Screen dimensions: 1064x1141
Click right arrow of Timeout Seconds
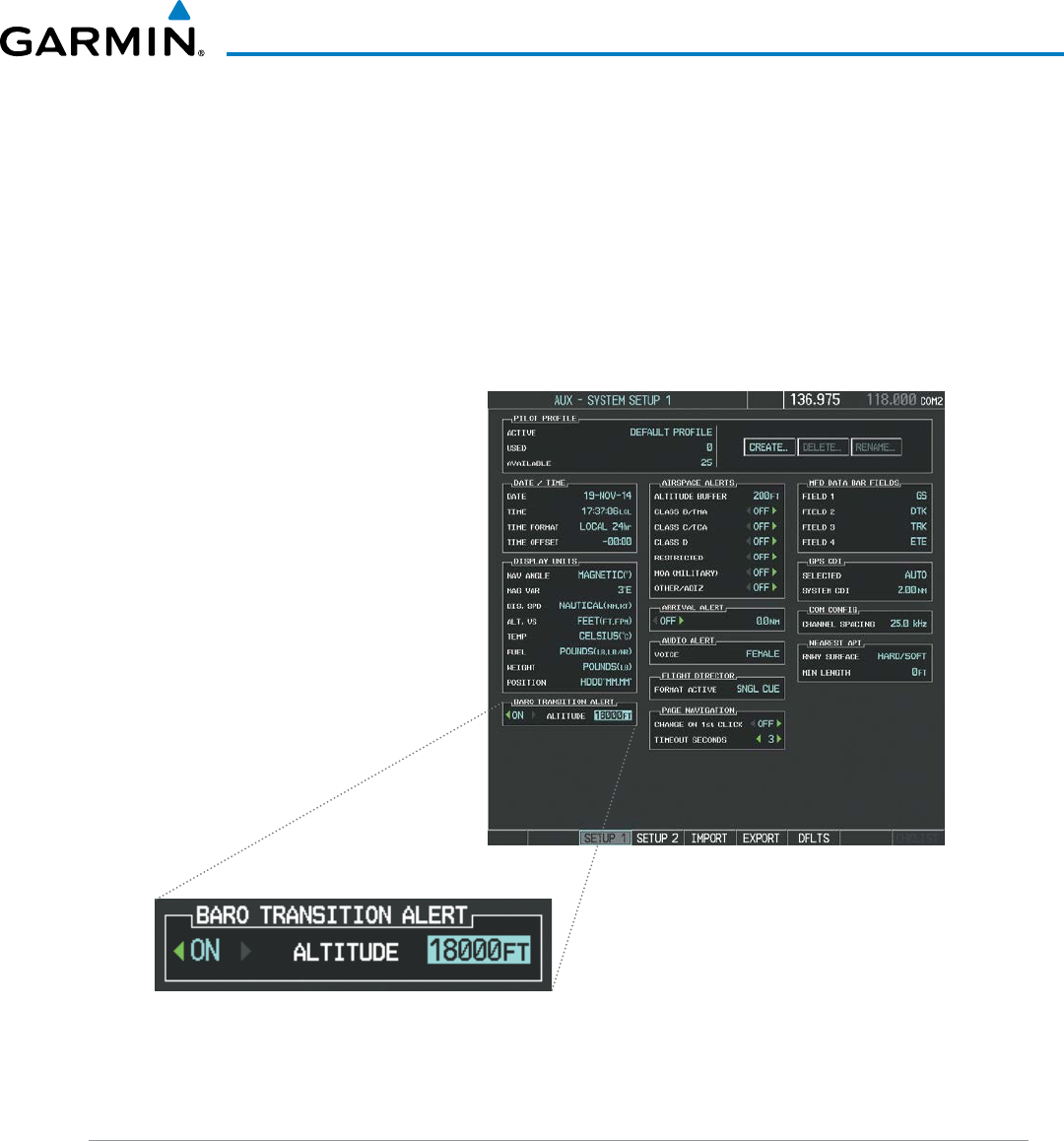pyautogui.click(x=778, y=739)
